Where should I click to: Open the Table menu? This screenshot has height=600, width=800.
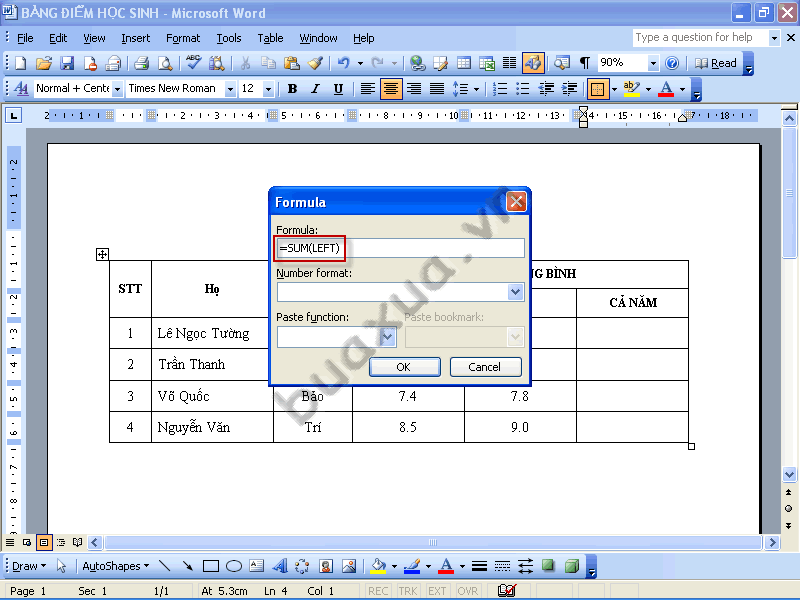pyautogui.click(x=270, y=38)
